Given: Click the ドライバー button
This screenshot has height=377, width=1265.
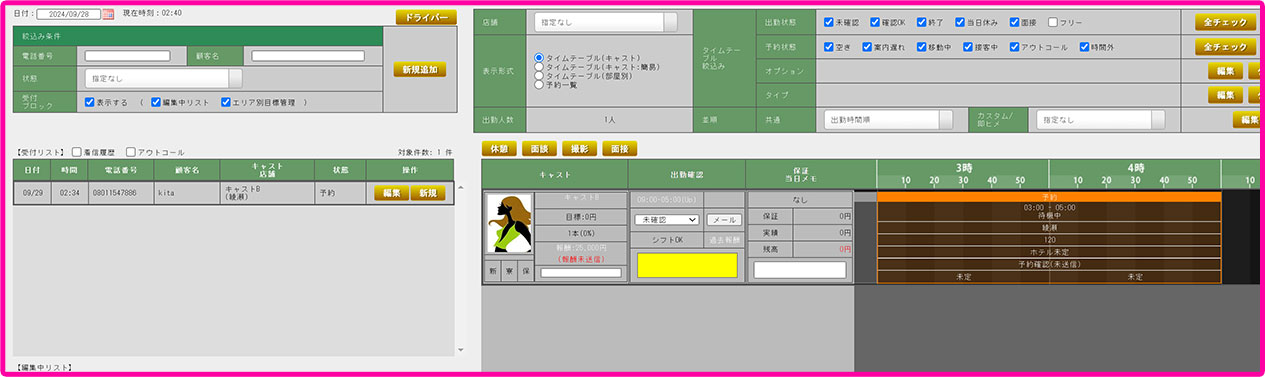Looking at the screenshot, I should 426,17.
